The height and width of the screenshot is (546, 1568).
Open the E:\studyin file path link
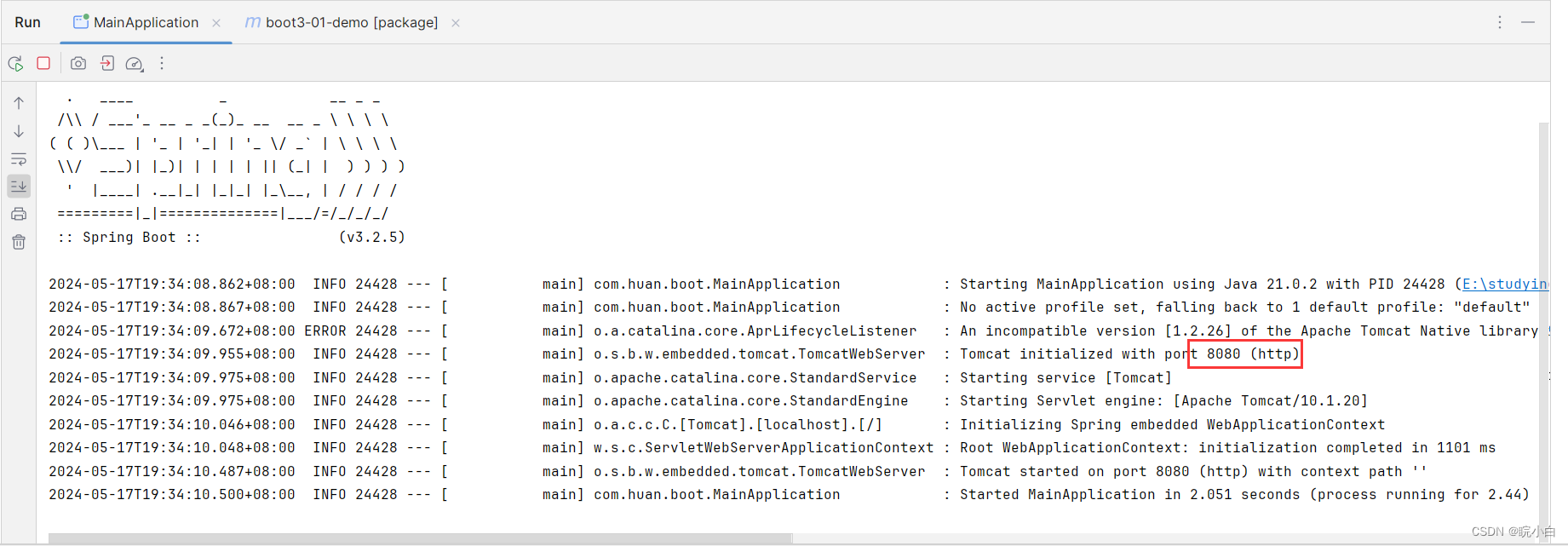(1504, 284)
